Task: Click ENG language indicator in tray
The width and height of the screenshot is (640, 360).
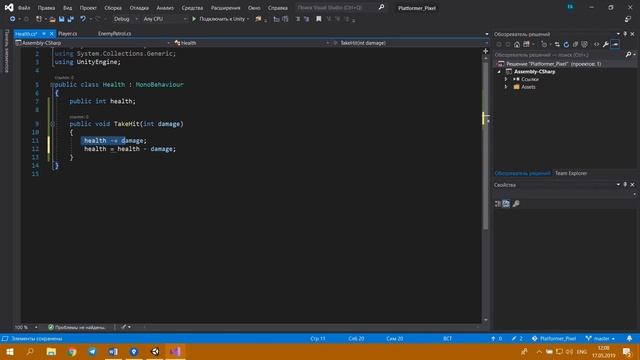Action: [582, 352]
